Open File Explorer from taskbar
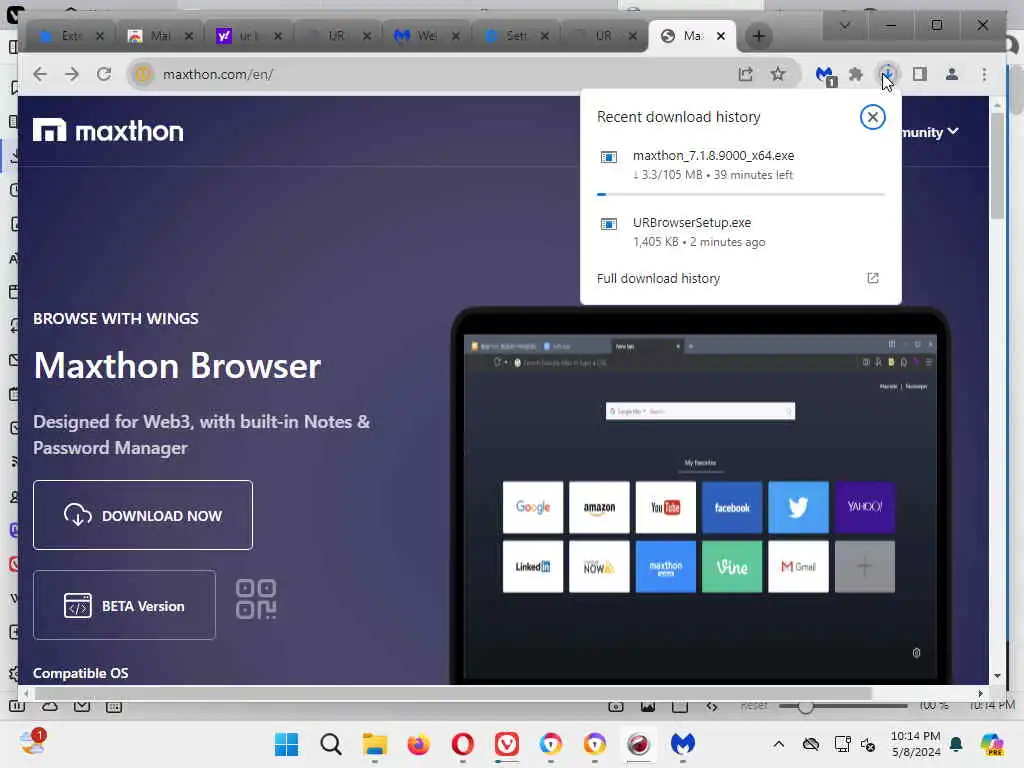The width and height of the screenshot is (1024, 768). (375, 744)
